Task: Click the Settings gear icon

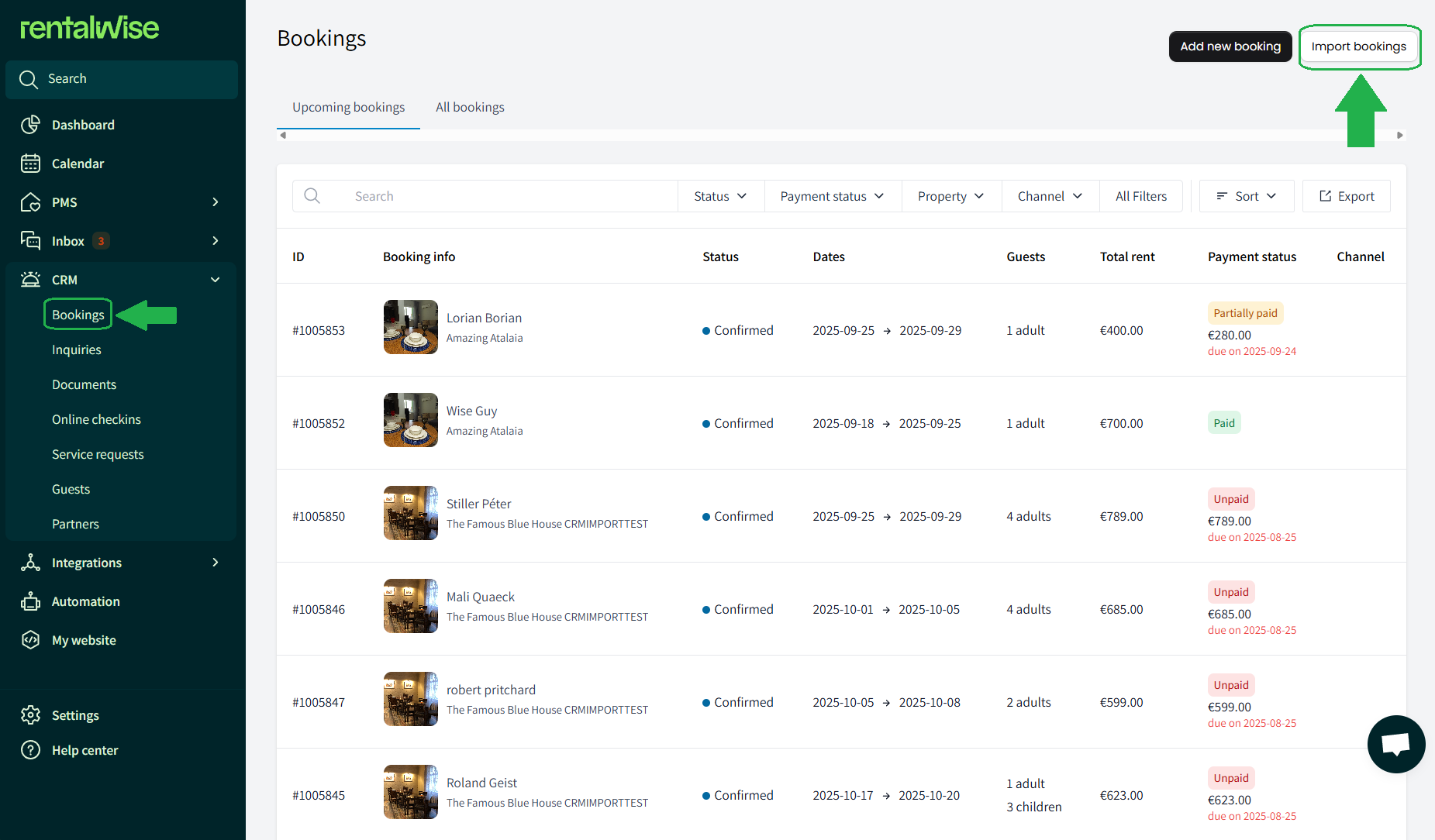Action: point(30,715)
